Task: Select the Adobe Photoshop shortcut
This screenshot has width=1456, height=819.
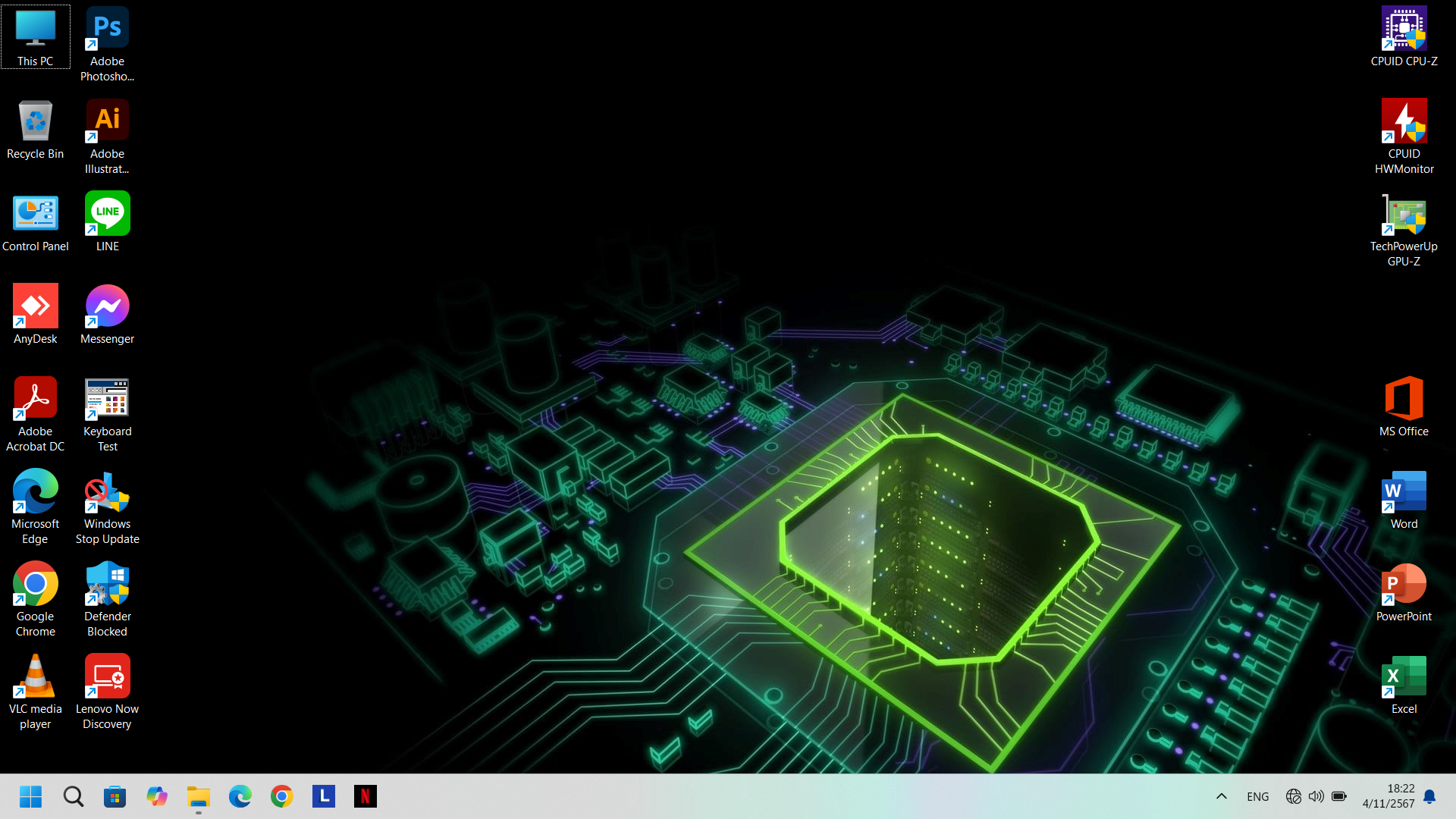Action: 107,44
